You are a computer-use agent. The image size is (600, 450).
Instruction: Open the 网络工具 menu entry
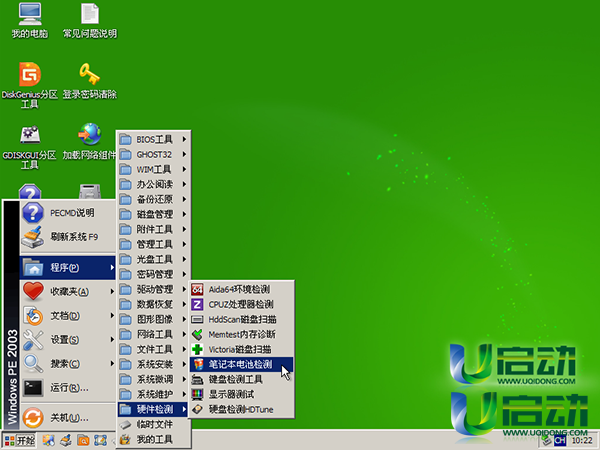tap(153, 334)
